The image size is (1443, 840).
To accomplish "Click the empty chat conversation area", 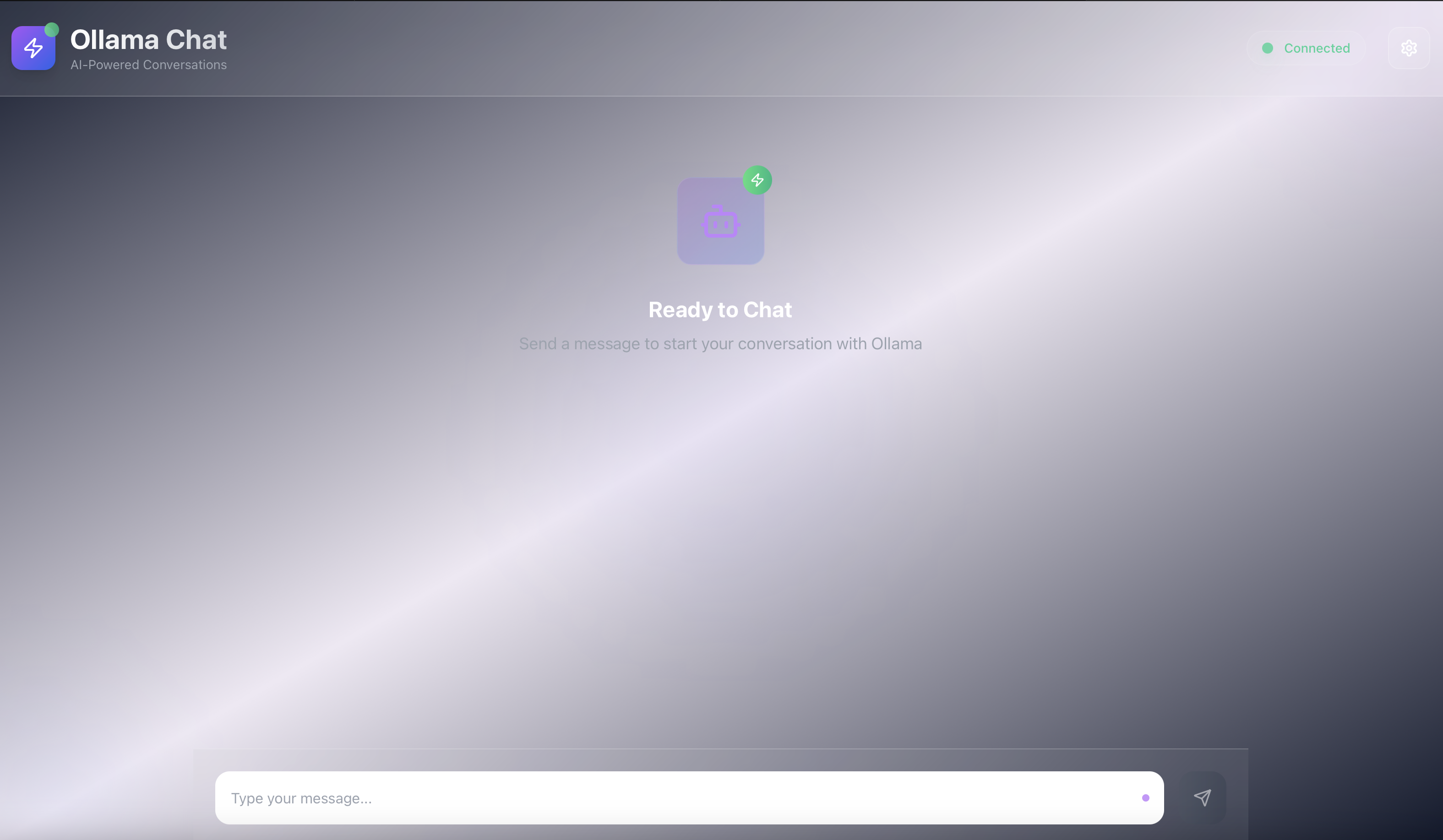I will (720, 544).
